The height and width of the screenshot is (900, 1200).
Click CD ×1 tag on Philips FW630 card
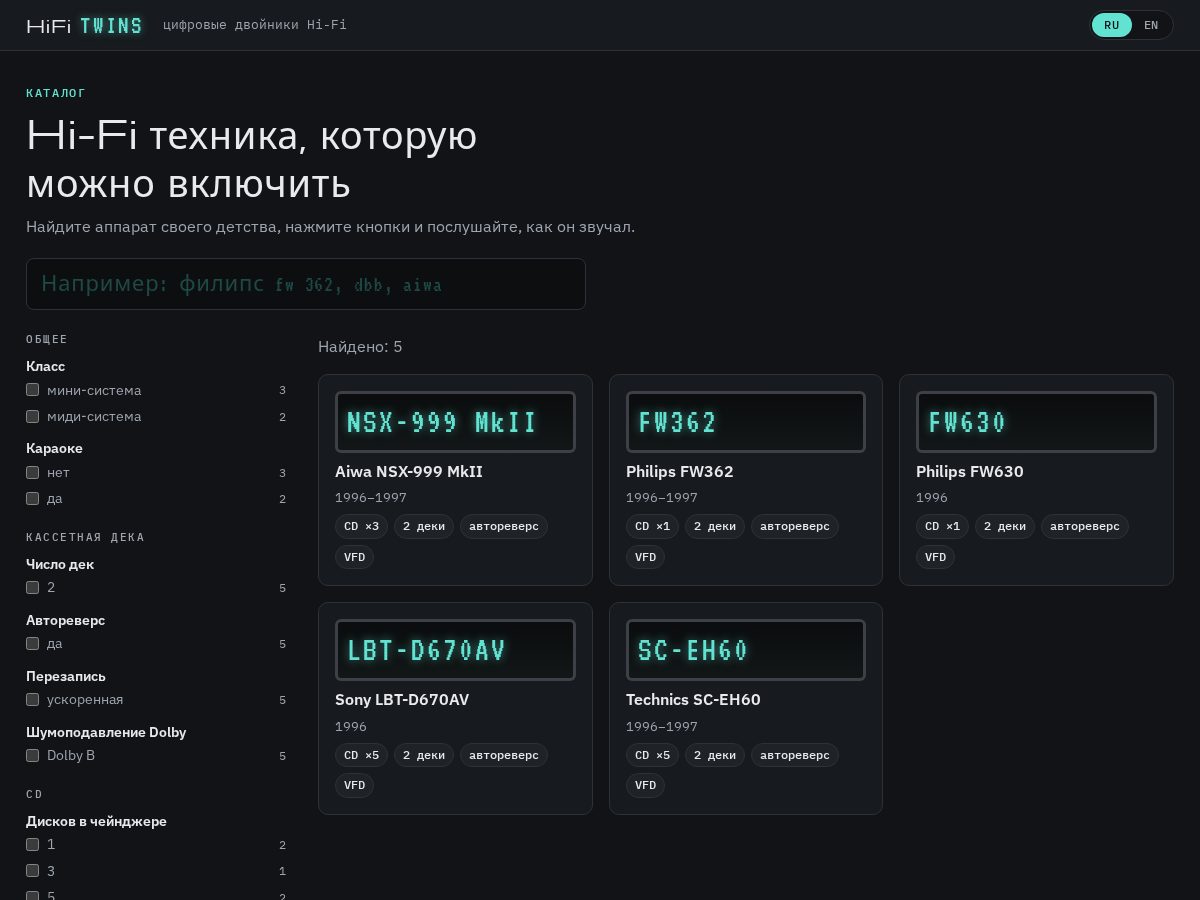[x=942, y=526]
